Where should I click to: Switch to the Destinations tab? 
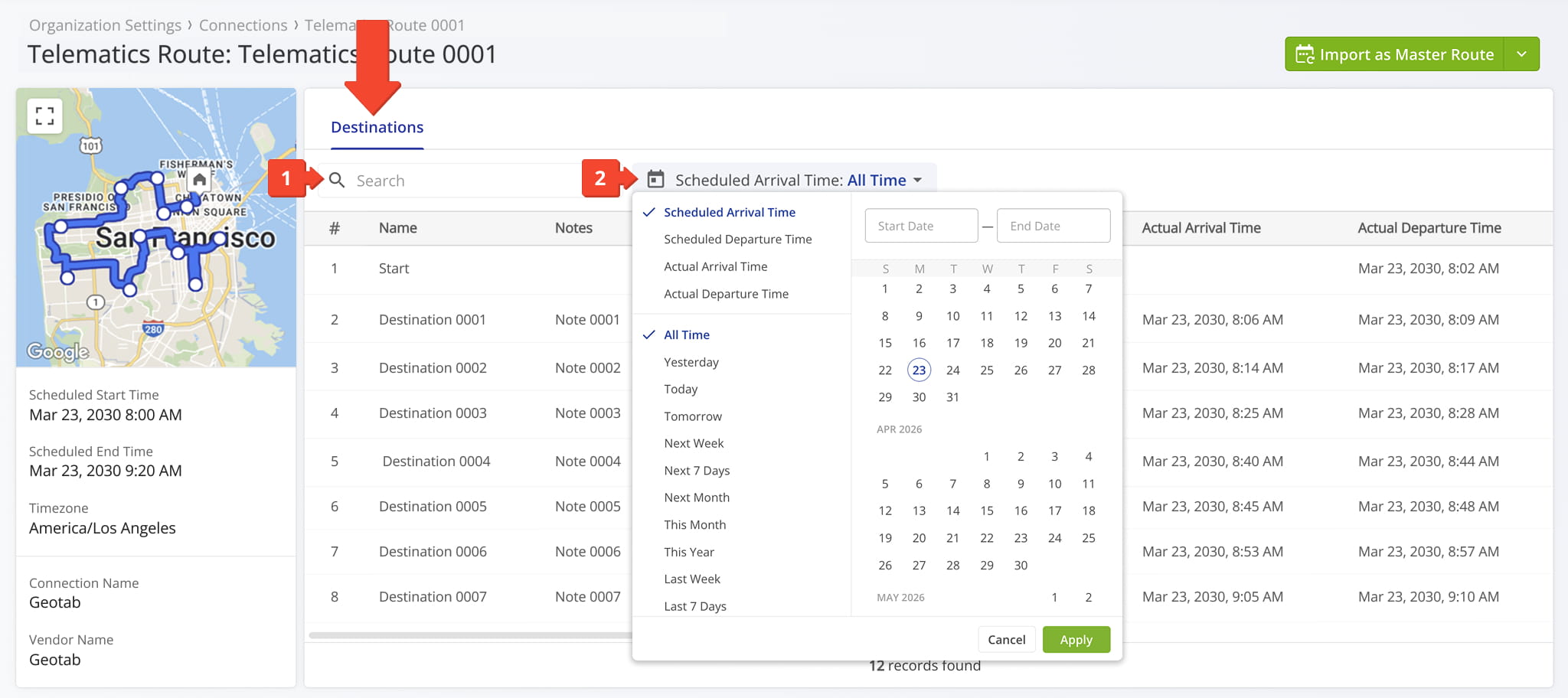tap(377, 128)
